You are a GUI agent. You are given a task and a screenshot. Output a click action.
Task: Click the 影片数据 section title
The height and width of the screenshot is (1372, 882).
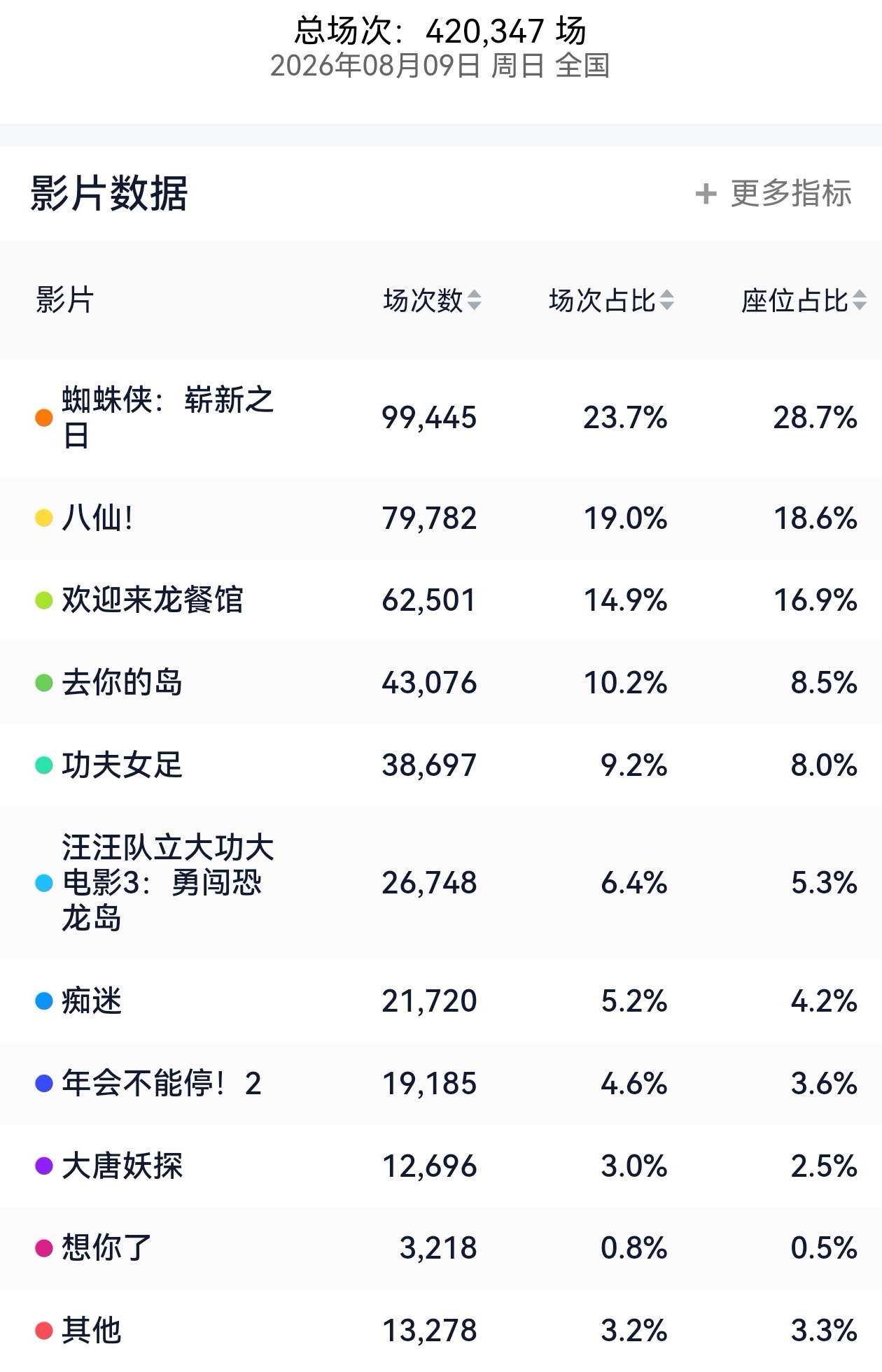point(109,193)
